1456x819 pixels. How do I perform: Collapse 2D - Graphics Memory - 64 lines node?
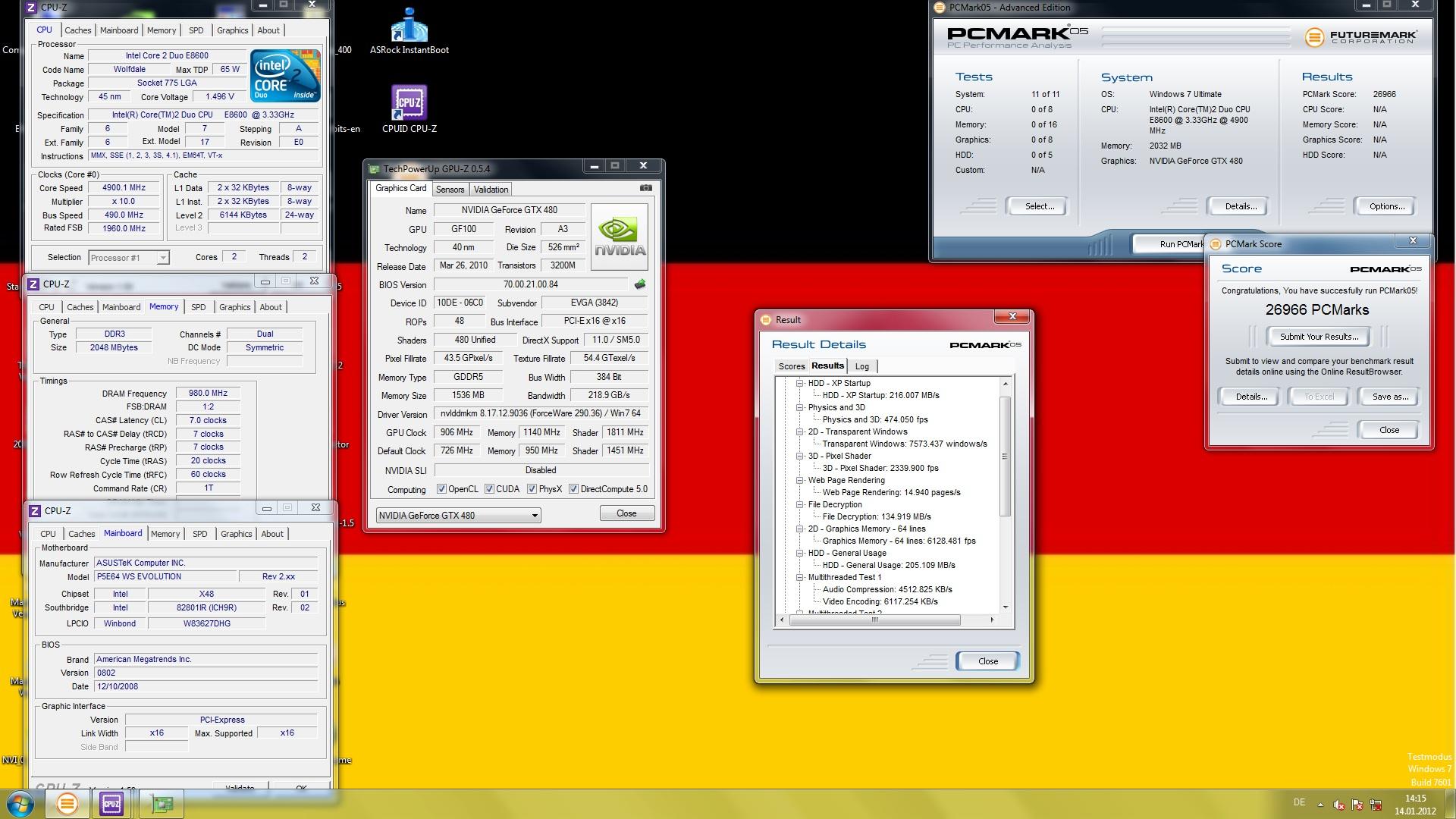(x=799, y=529)
